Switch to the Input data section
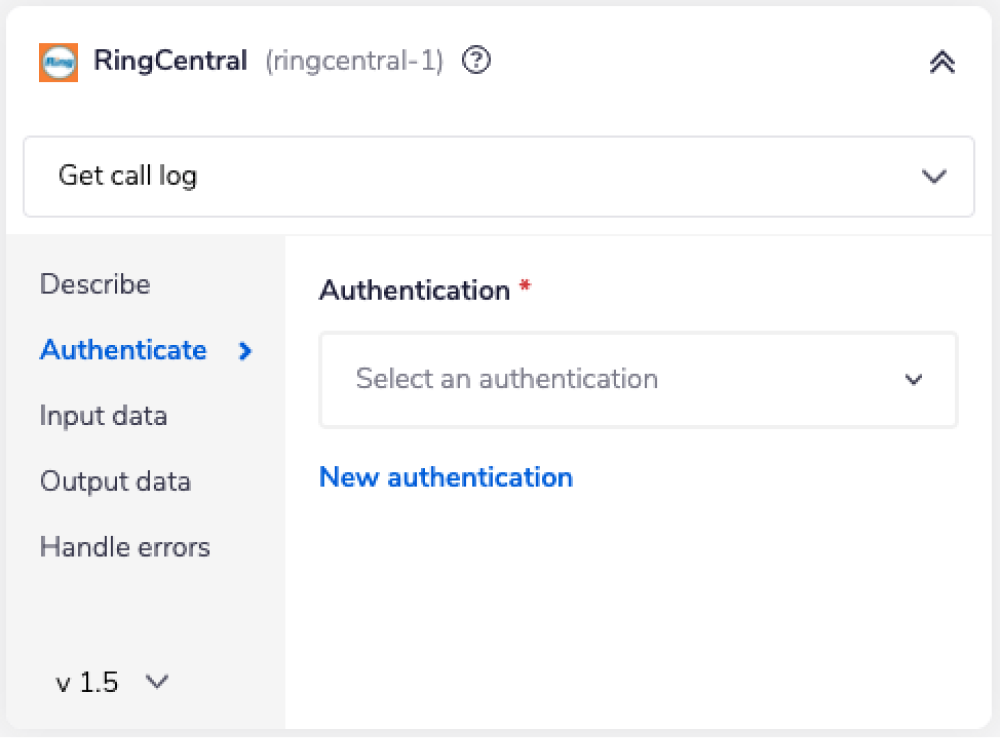1000x738 pixels. (x=103, y=416)
